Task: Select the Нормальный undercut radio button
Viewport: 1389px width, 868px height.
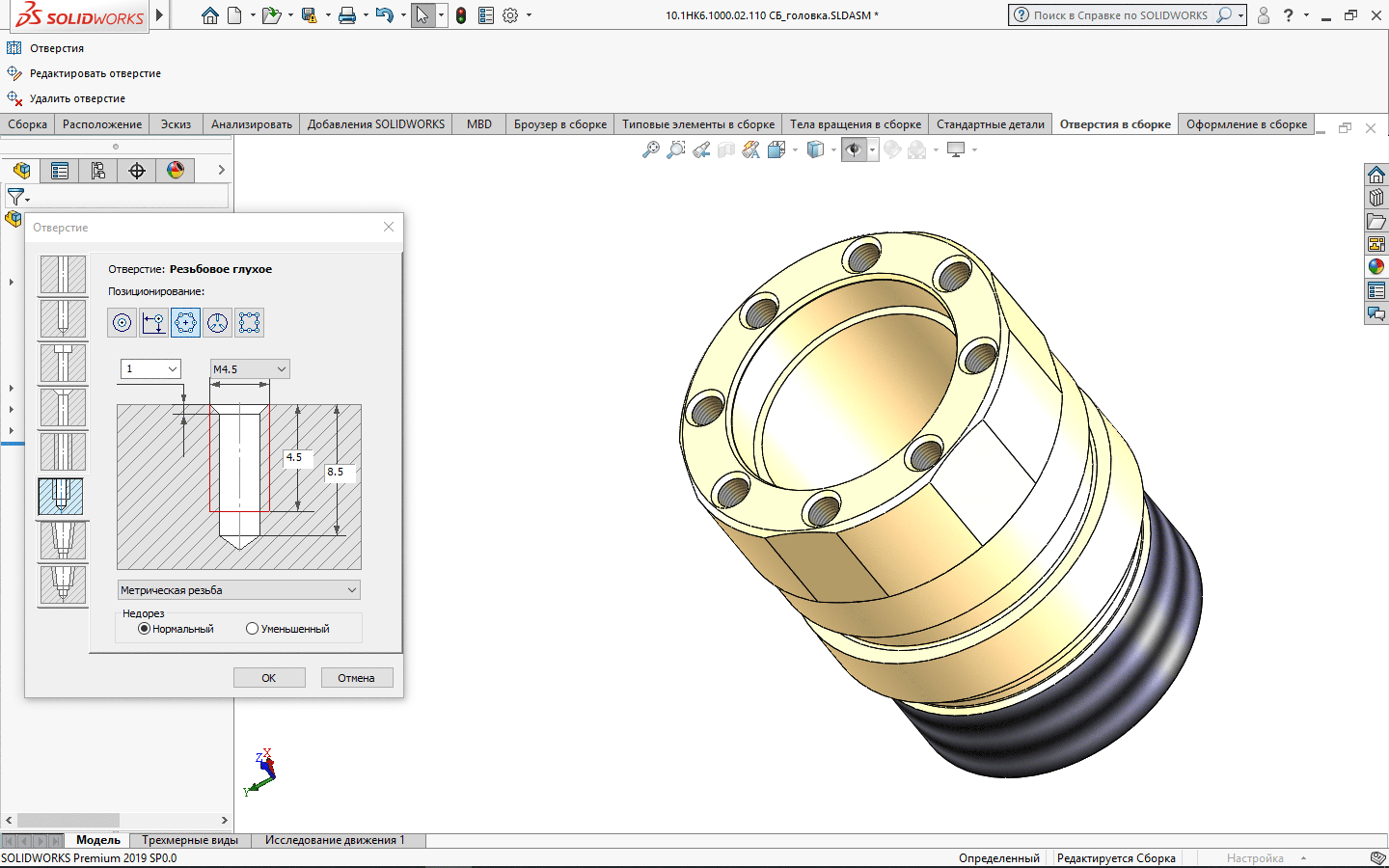Action: click(x=145, y=629)
